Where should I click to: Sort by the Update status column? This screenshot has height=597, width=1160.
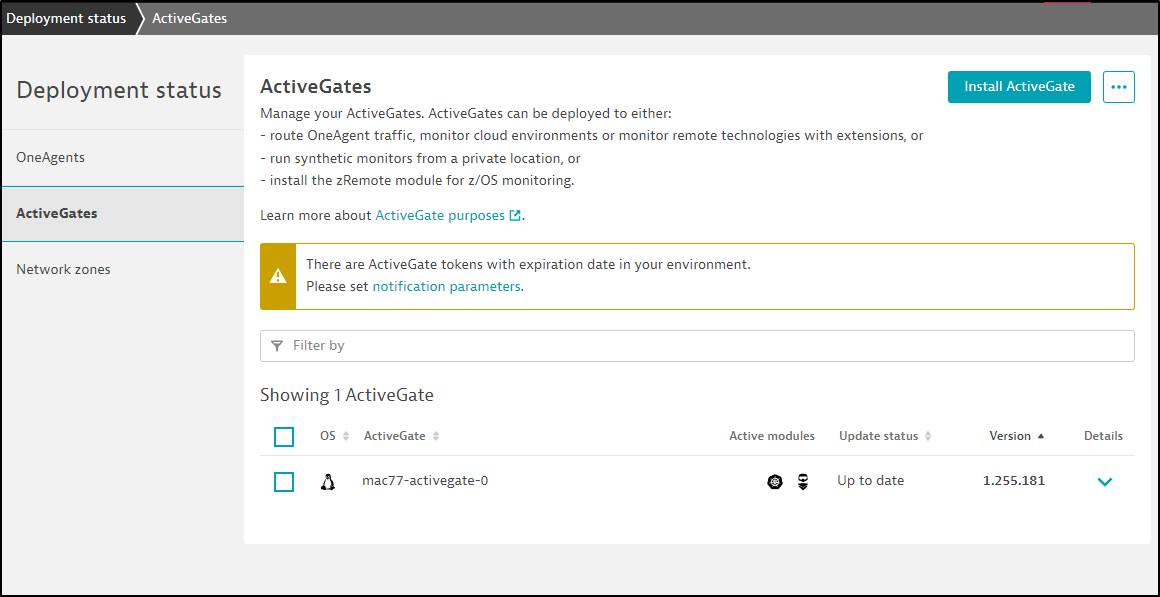click(885, 436)
